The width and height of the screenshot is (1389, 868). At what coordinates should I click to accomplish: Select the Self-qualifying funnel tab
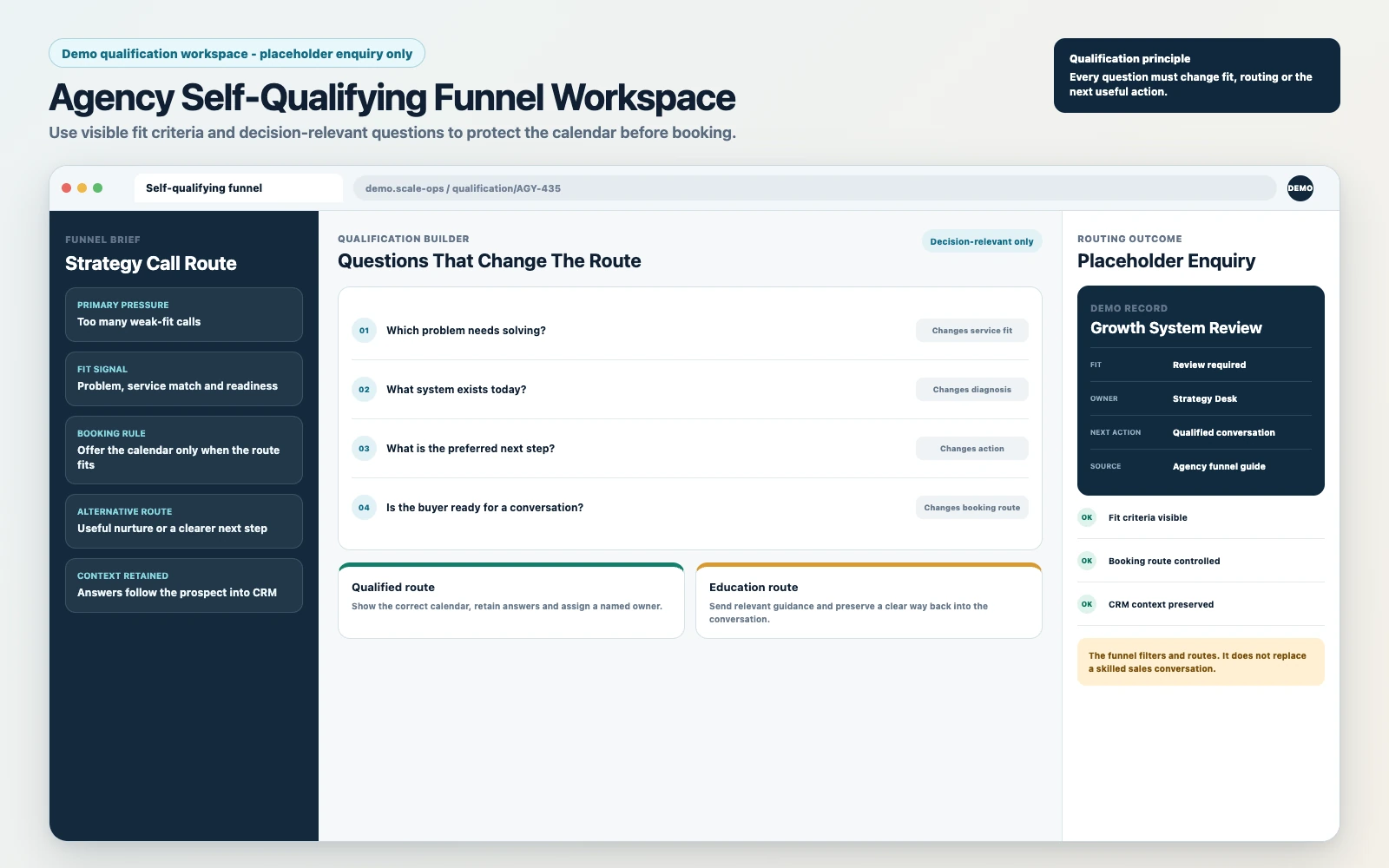click(238, 188)
